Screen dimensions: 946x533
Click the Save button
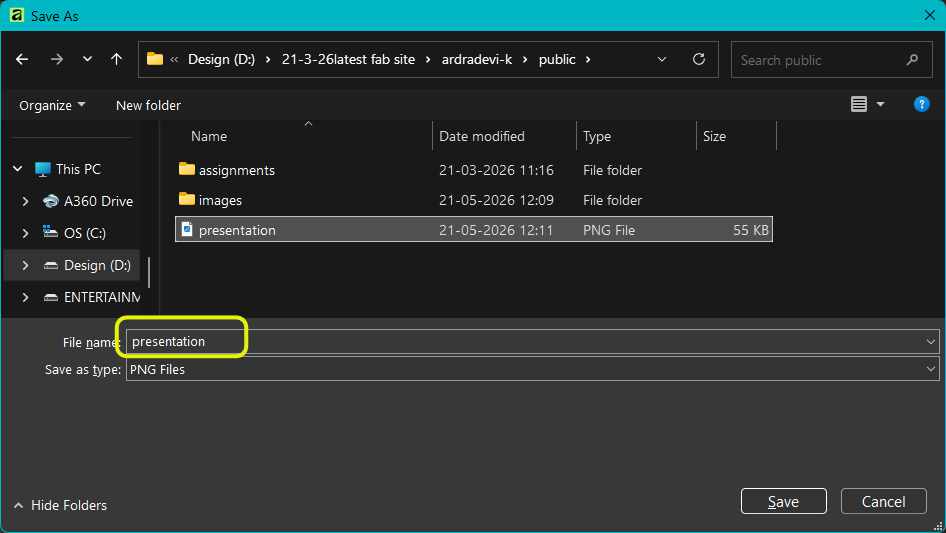(783, 501)
